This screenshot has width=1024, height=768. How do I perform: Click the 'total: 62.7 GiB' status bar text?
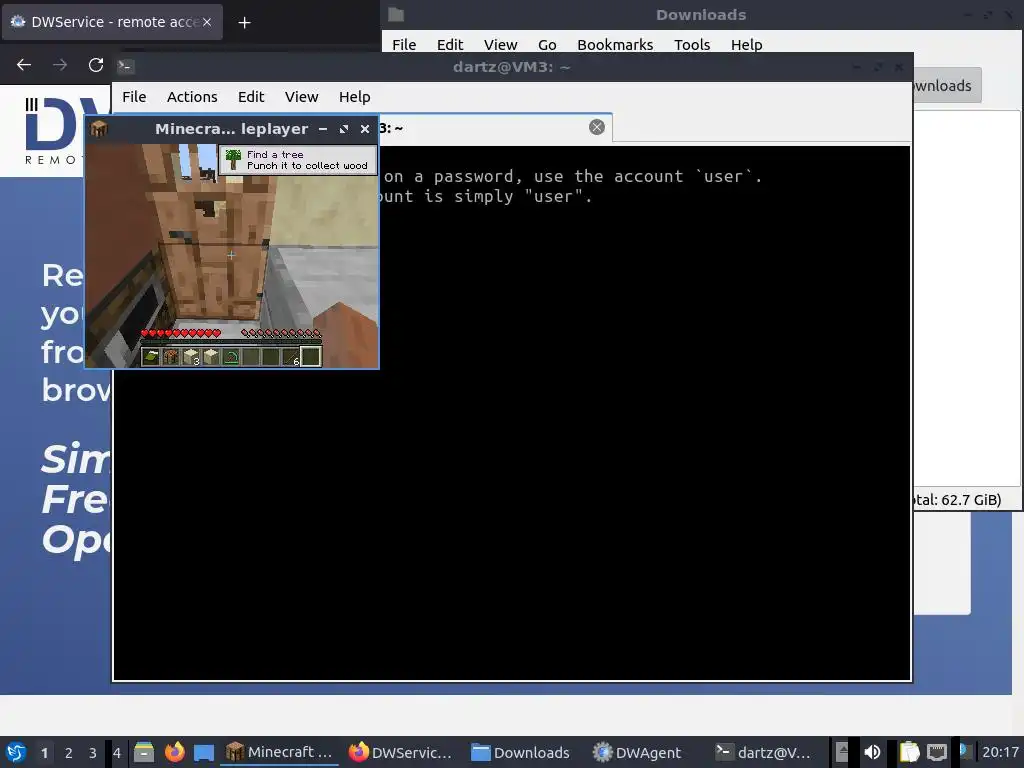(957, 500)
